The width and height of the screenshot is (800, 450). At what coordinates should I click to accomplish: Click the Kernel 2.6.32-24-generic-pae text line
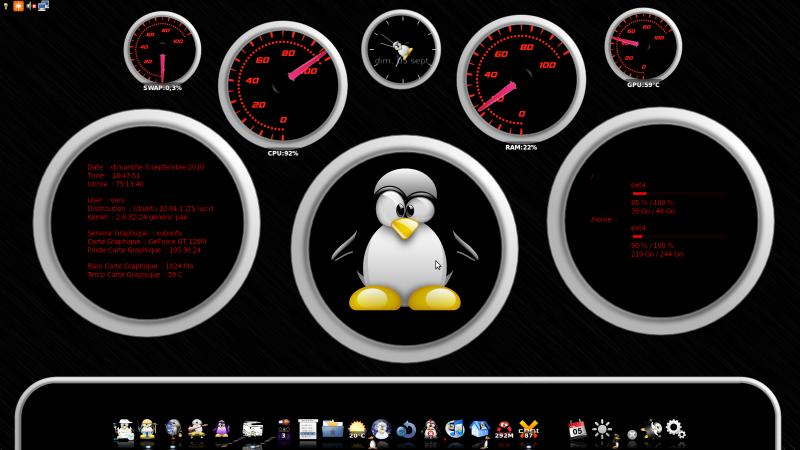pyautogui.click(x=137, y=217)
